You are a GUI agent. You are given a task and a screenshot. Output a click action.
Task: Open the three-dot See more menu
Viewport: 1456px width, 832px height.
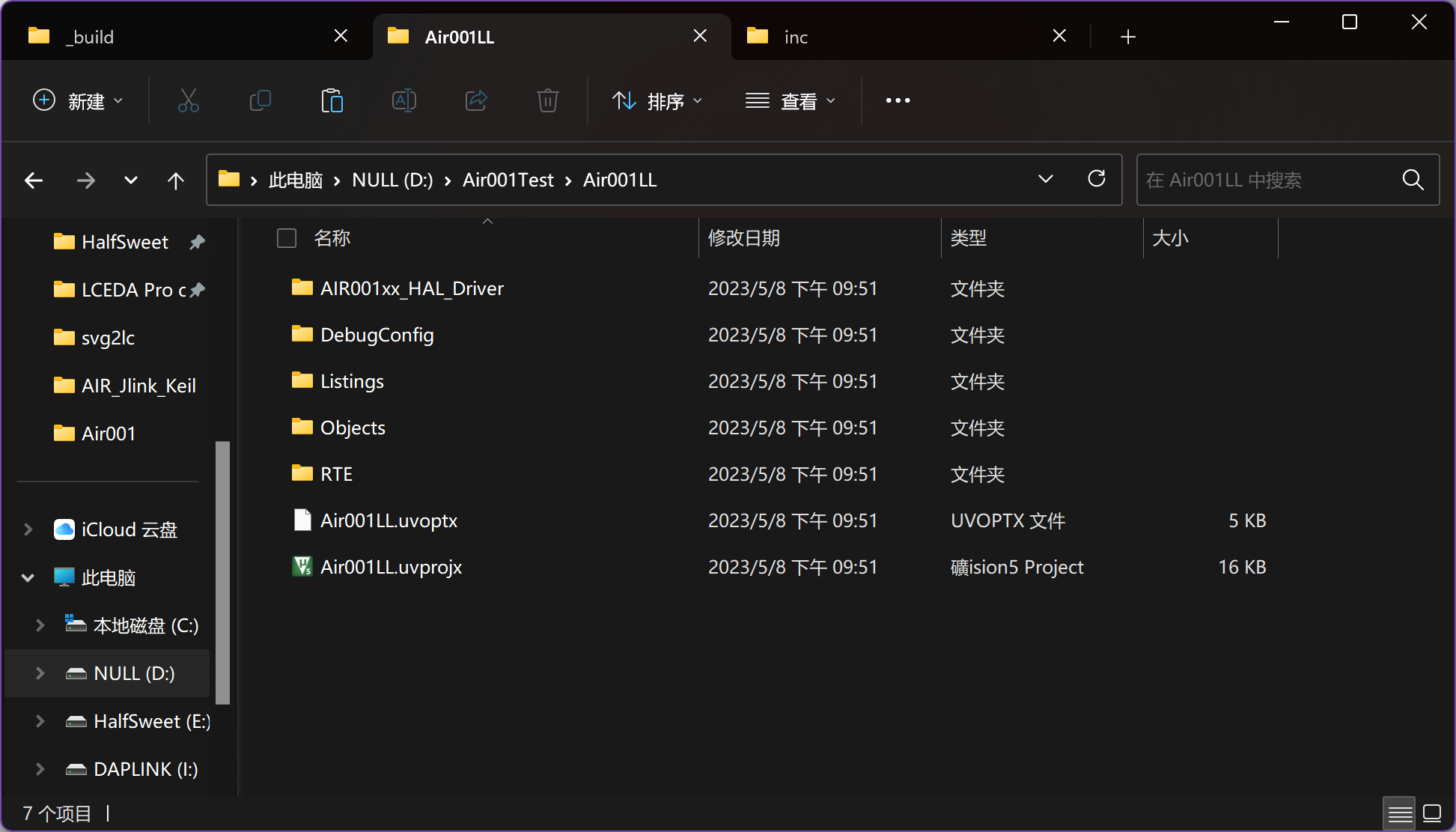898,100
